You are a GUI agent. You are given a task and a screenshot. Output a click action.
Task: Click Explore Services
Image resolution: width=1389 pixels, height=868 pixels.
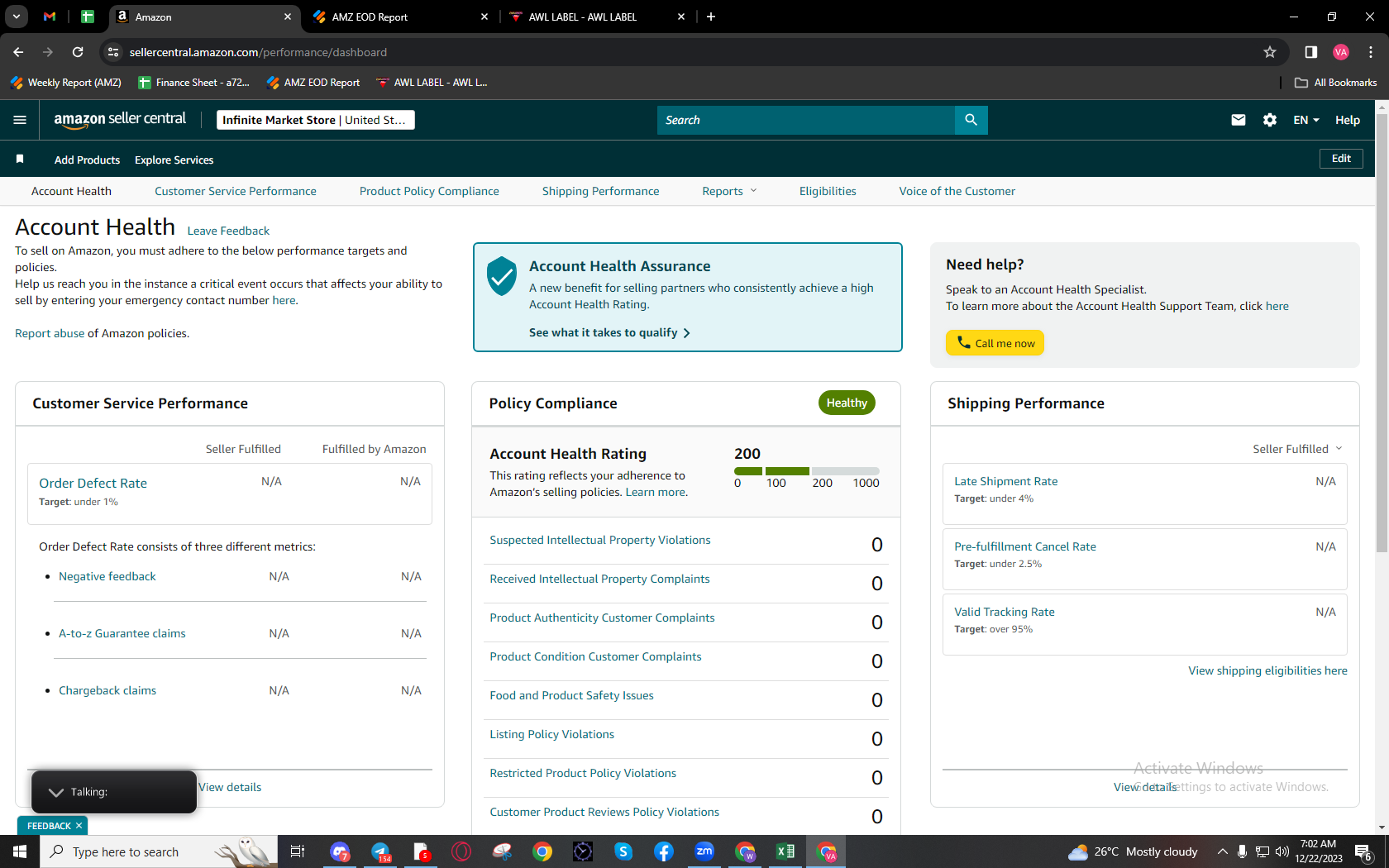[174, 160]
